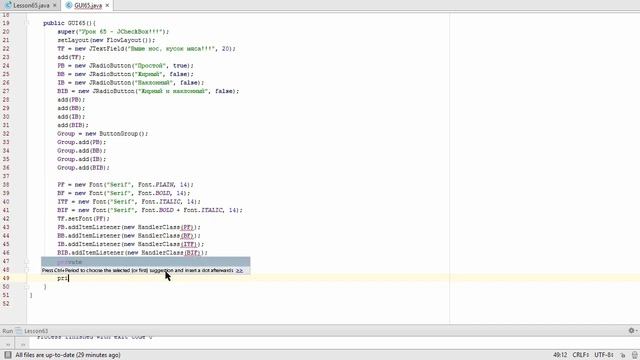Click the 'BIF = new Font' line
Screen dimensions: 640x360
click(150, 211)
